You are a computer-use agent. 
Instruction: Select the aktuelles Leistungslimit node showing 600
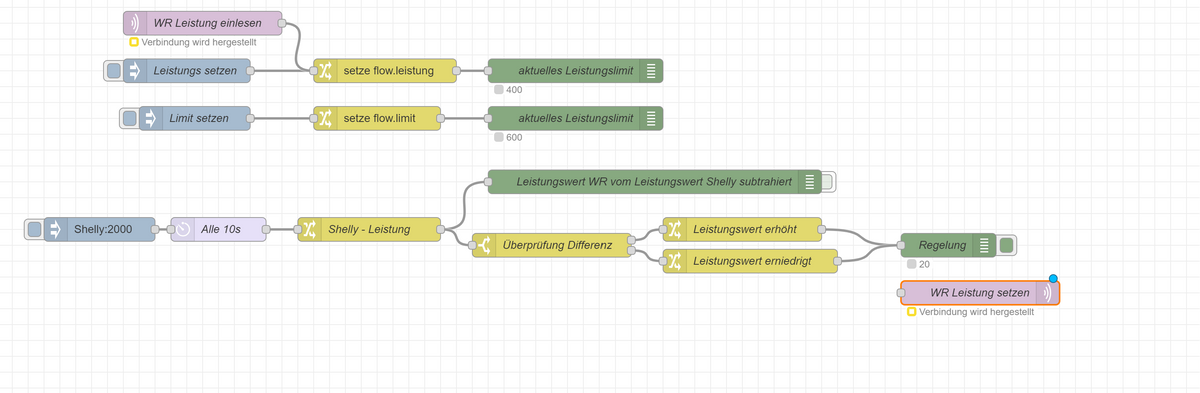click(575, 119)
